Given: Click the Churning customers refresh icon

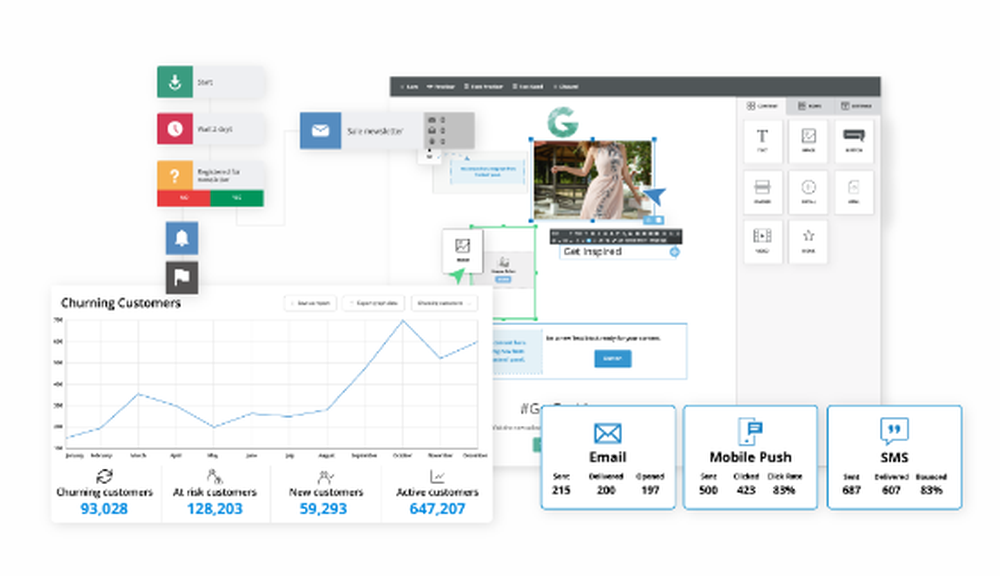Looking at the screenshot, I should pos(104,476).
